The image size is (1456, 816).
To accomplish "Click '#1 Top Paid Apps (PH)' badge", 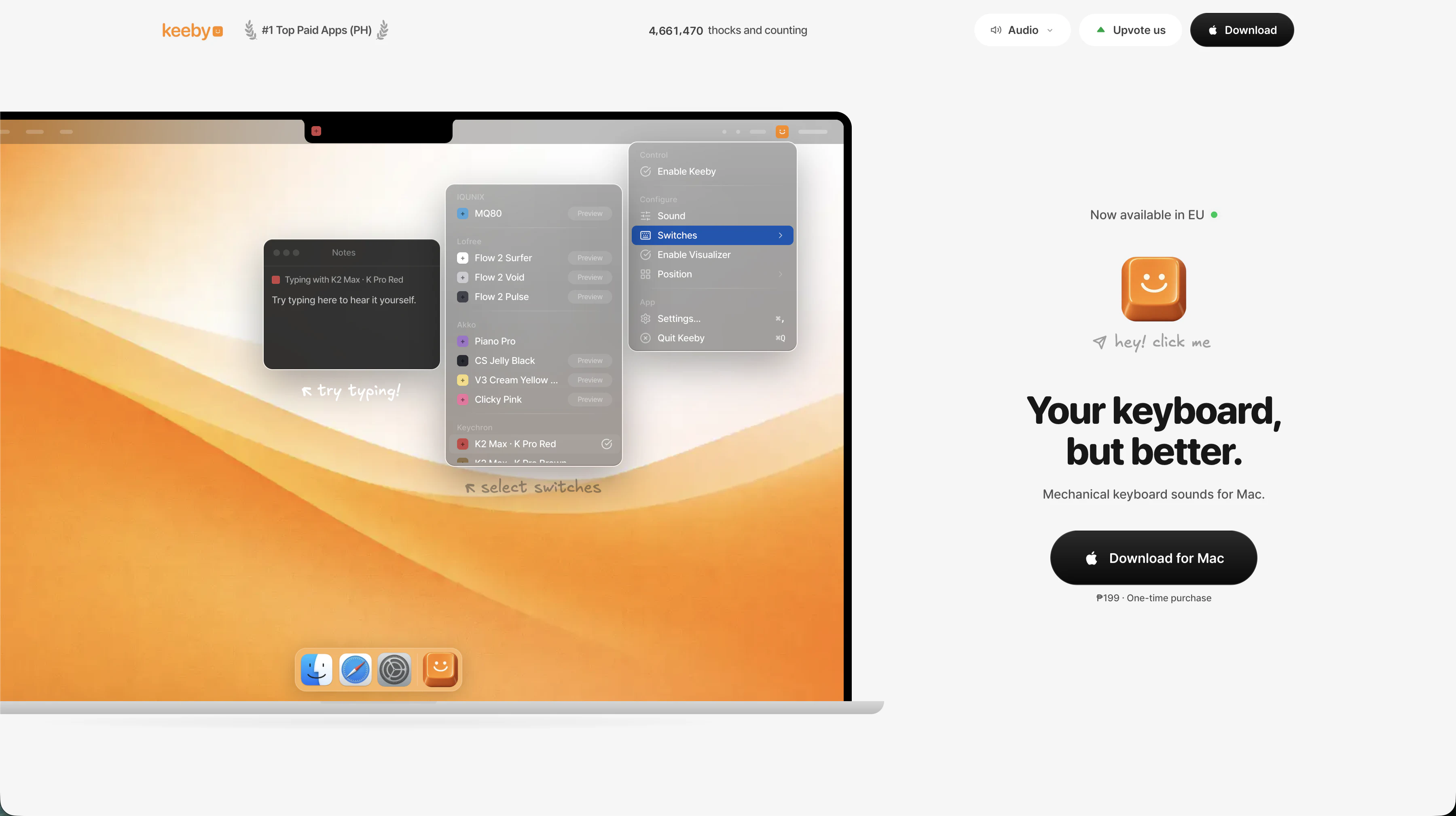I will point(317,30).
